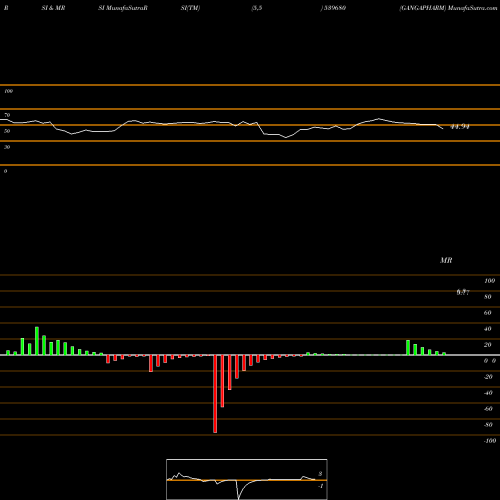
Task: Click the 'SI & MR' header text
Action: click(x=53, y=8)
